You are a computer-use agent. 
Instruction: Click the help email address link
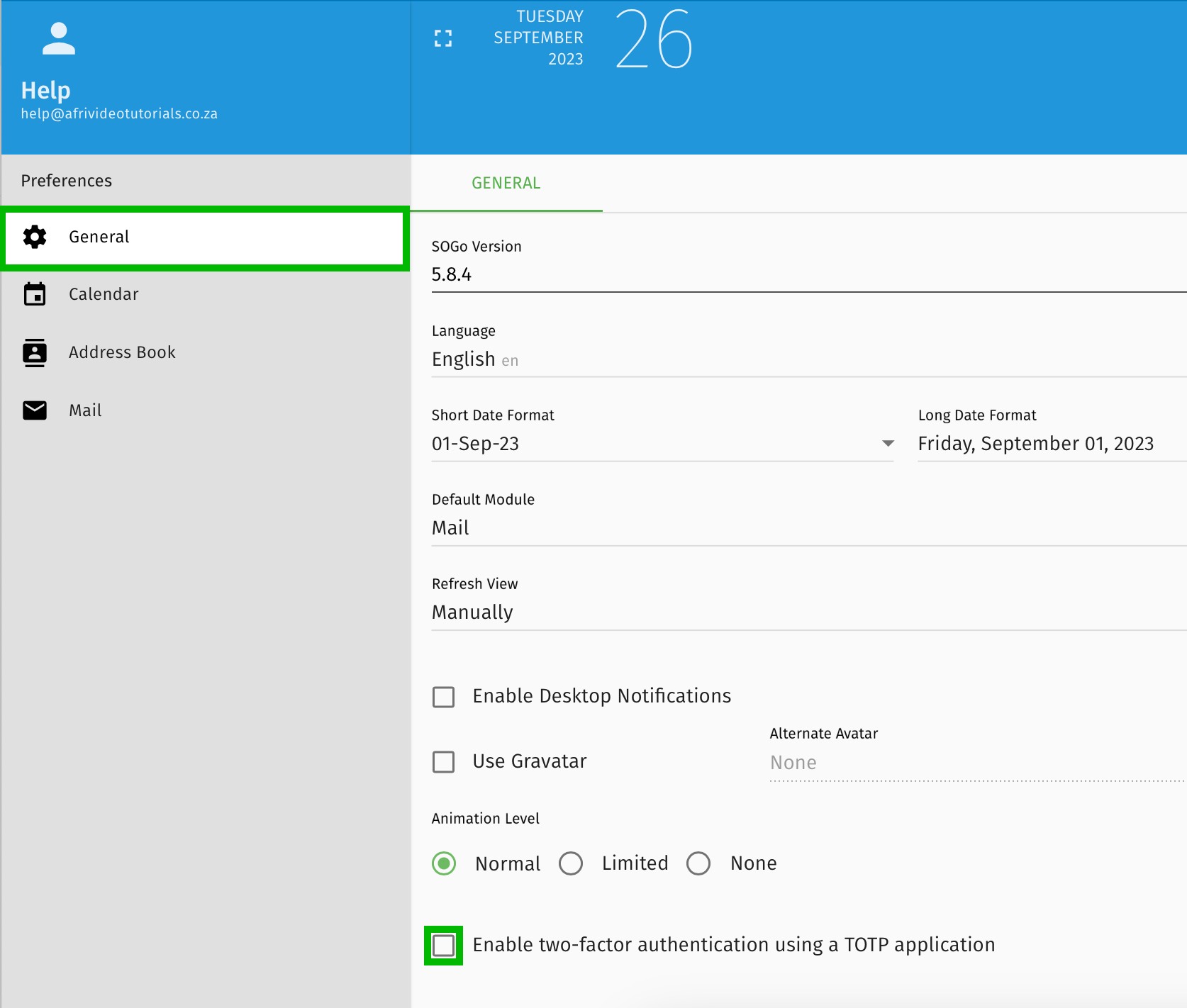pos(119,114)
